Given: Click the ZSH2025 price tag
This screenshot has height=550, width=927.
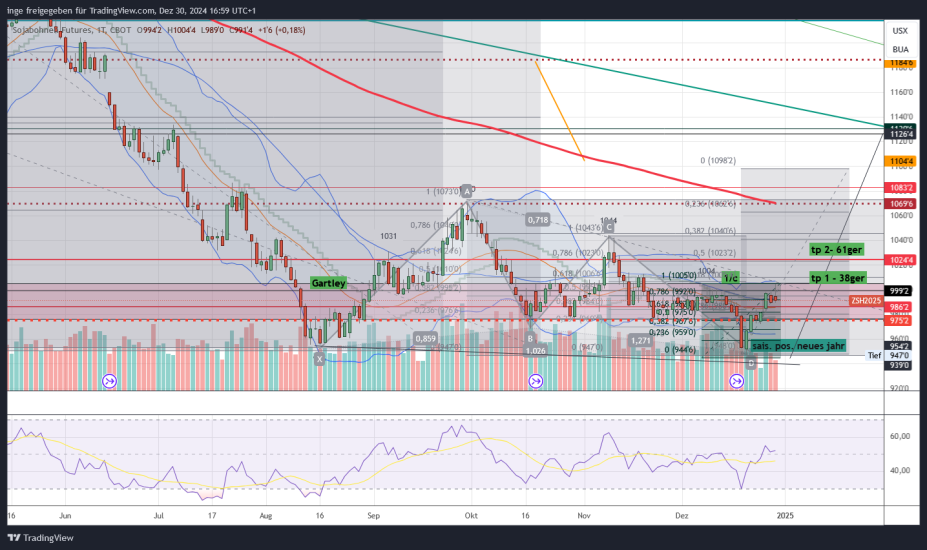Looking at the screenshot, I should [x=867, y=300].
